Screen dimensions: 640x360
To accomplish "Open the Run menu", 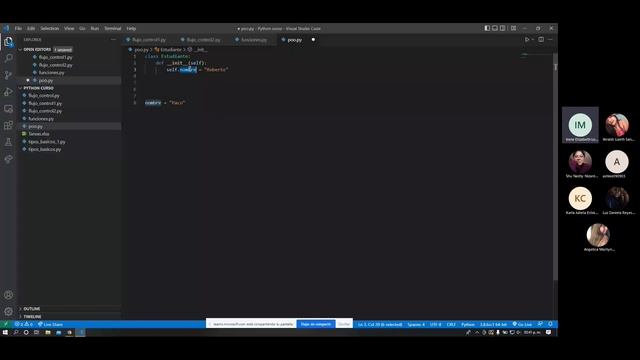I will coord(95,28).
